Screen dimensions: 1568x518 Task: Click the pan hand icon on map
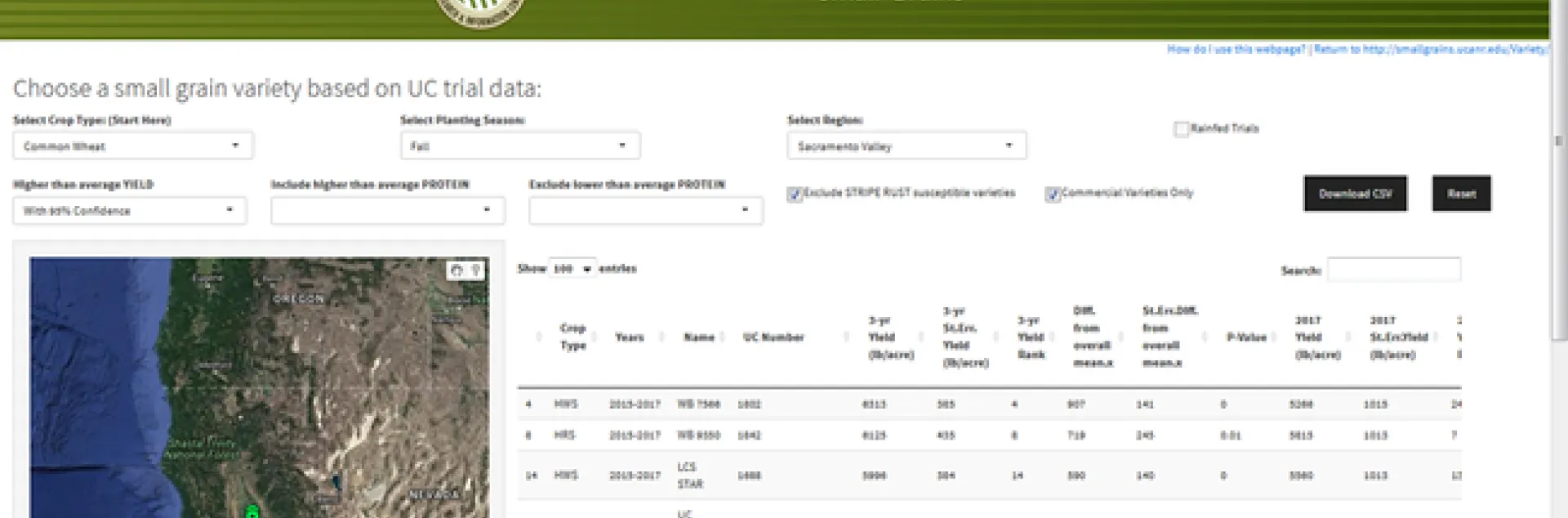pyautogui.click(x=457, y=270)
